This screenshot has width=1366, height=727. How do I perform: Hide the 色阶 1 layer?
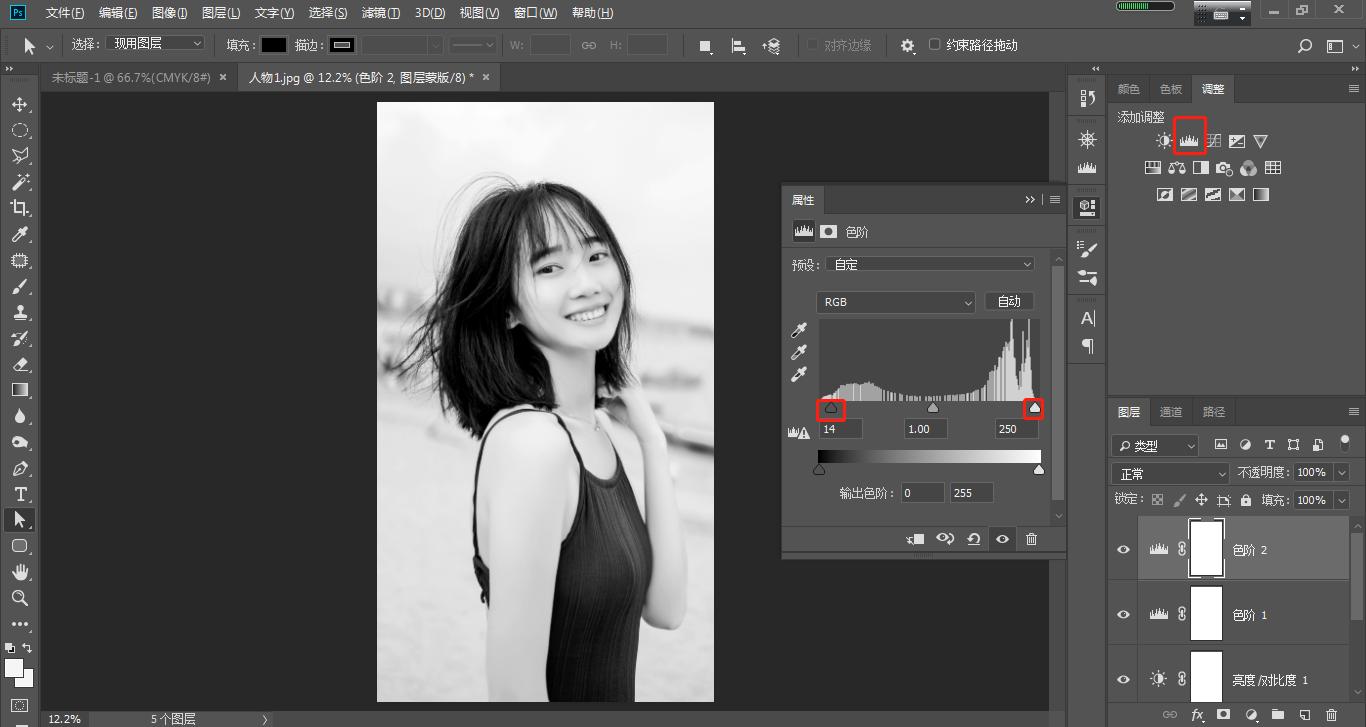pyautogui.click(x=1122, y=614)
